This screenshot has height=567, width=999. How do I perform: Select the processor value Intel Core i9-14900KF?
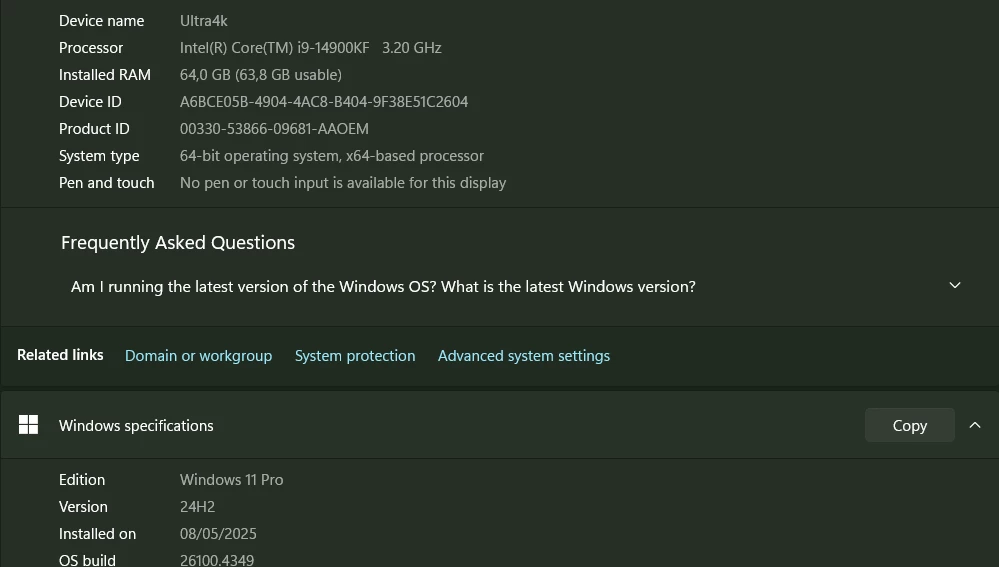(x=310, y=48)
